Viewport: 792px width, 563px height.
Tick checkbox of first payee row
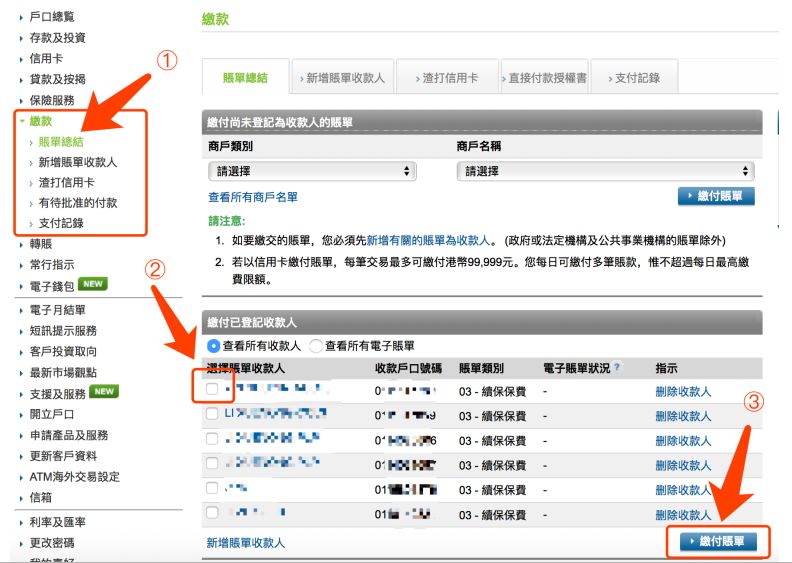point(212,389)
